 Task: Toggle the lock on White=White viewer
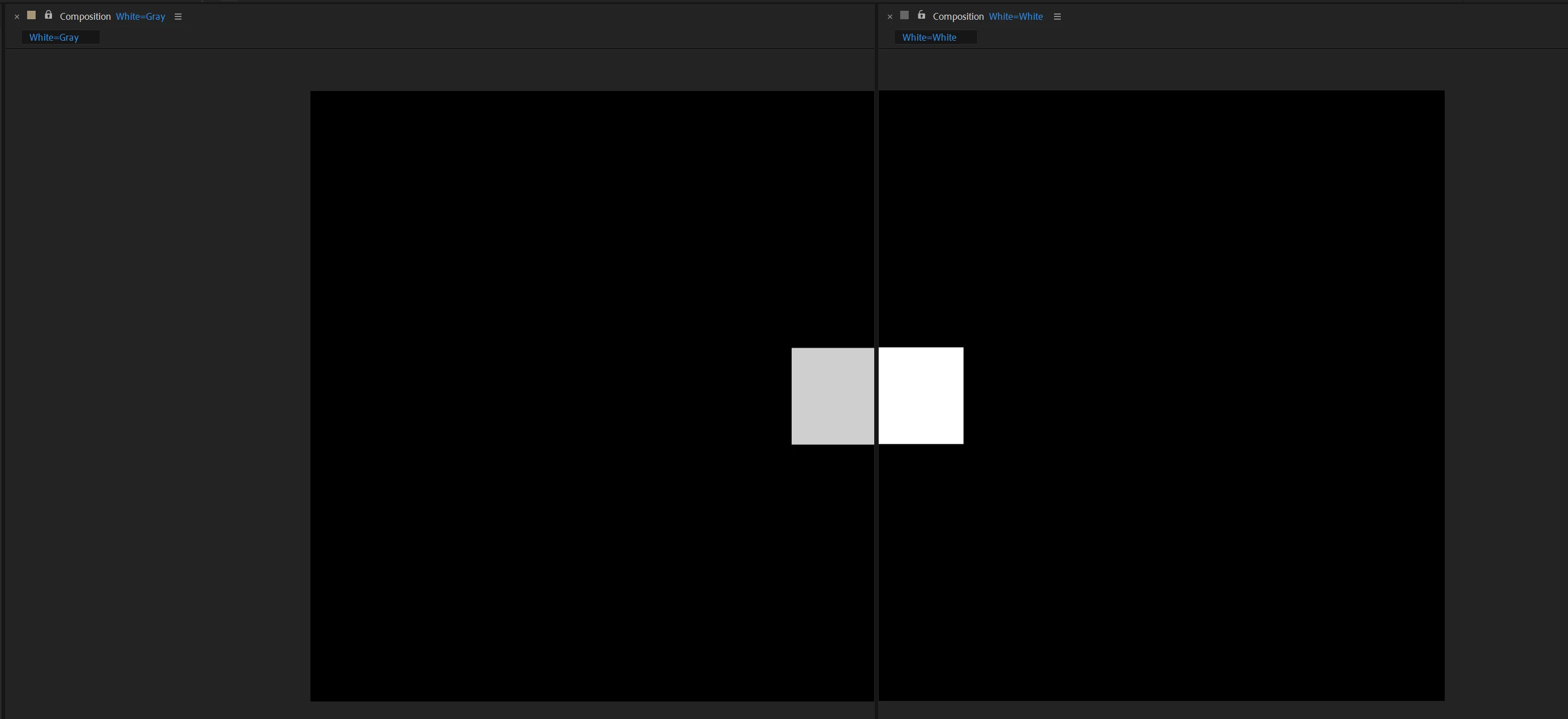921,15
